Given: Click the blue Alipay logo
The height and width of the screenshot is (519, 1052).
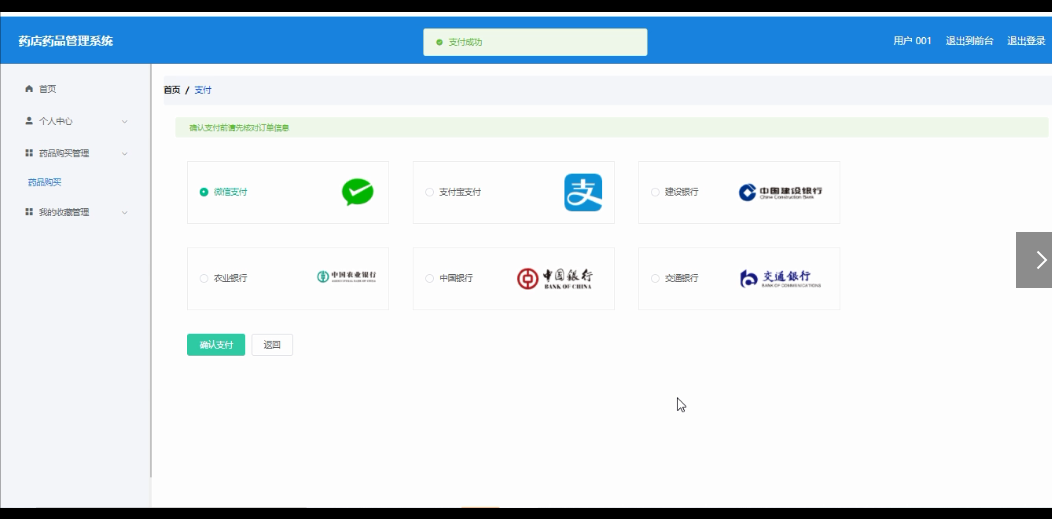Looking at the screenshot, I should pyautogui.click(x=583, y=192).
